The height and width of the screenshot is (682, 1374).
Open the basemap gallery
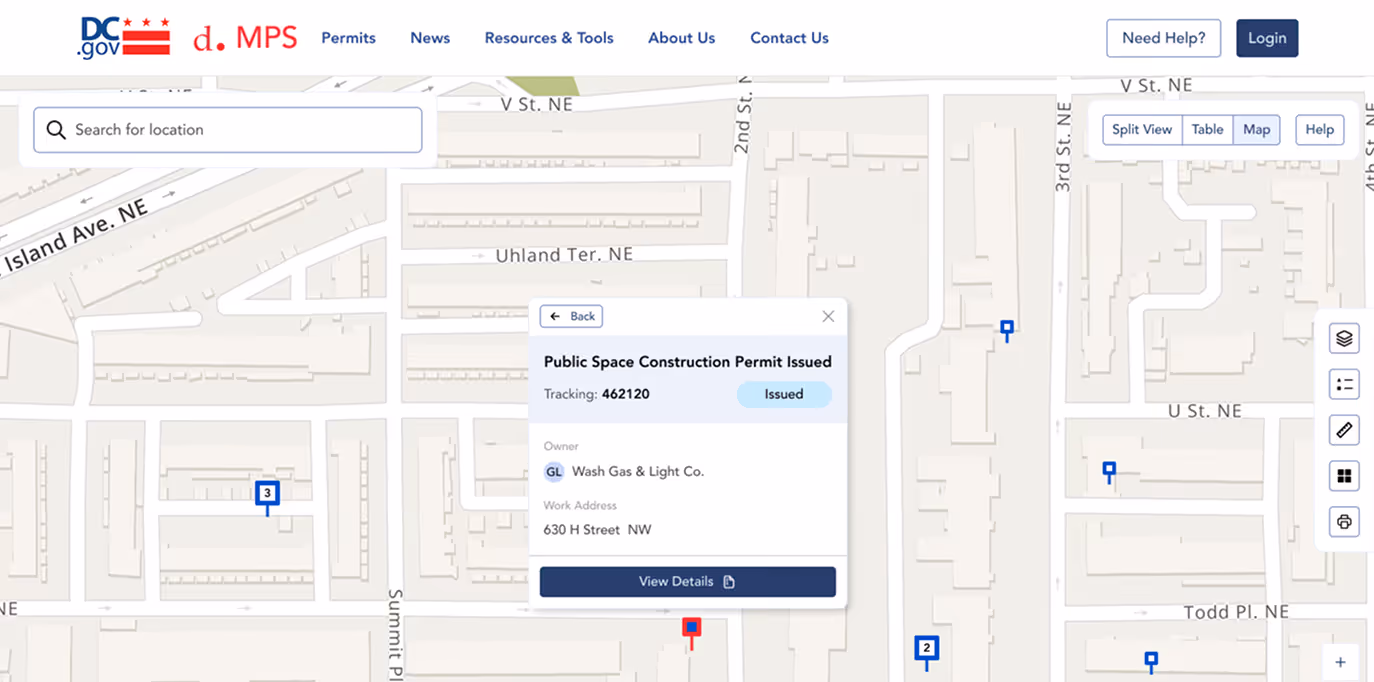click(1343, 476)
